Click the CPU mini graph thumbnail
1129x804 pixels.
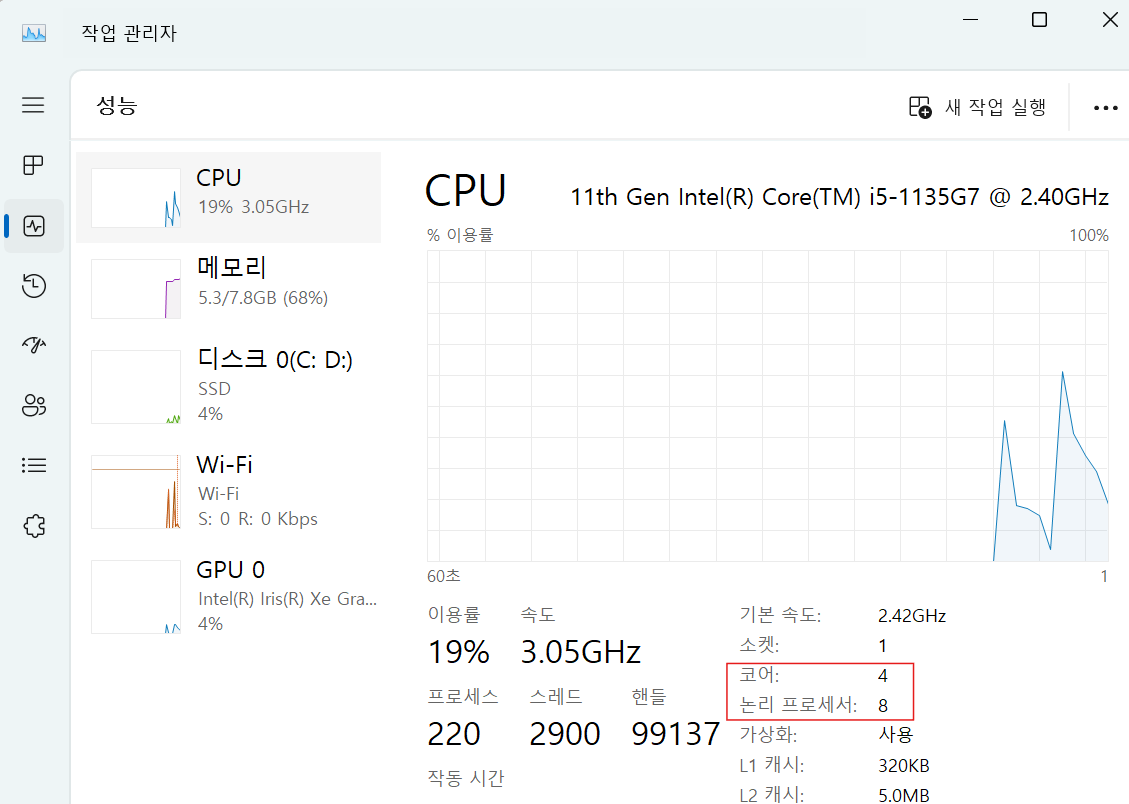tap(135, 198)
